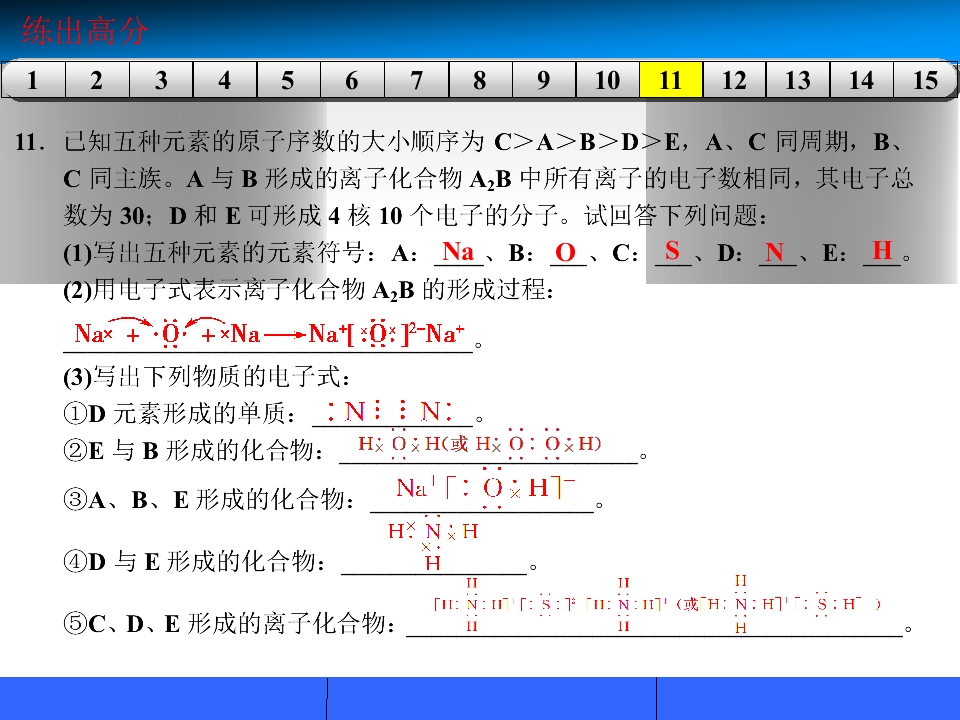Click the red title 练出高分
Viewport: 960px width, 720px height.
tap(85, 31)
